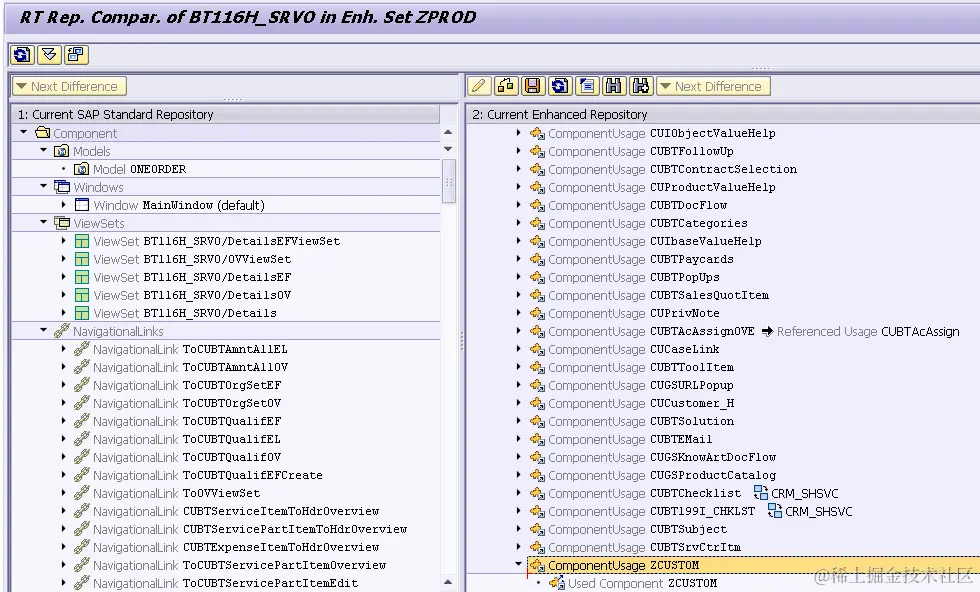Screen dimensions: 980x592
Task: Select NavigationalLink CUBTExpenseItemToHdrOverview
Action: (236, 547)
